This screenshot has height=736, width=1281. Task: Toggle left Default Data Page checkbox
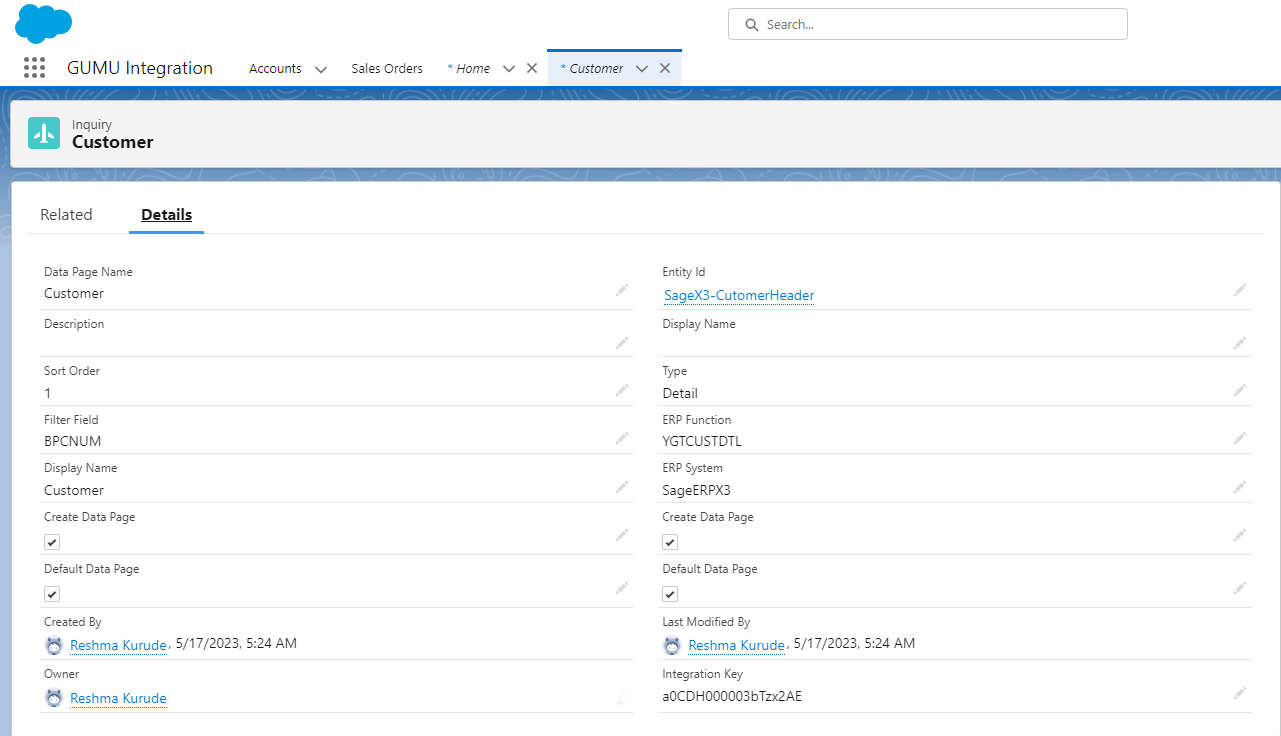(x=52, y=594)
